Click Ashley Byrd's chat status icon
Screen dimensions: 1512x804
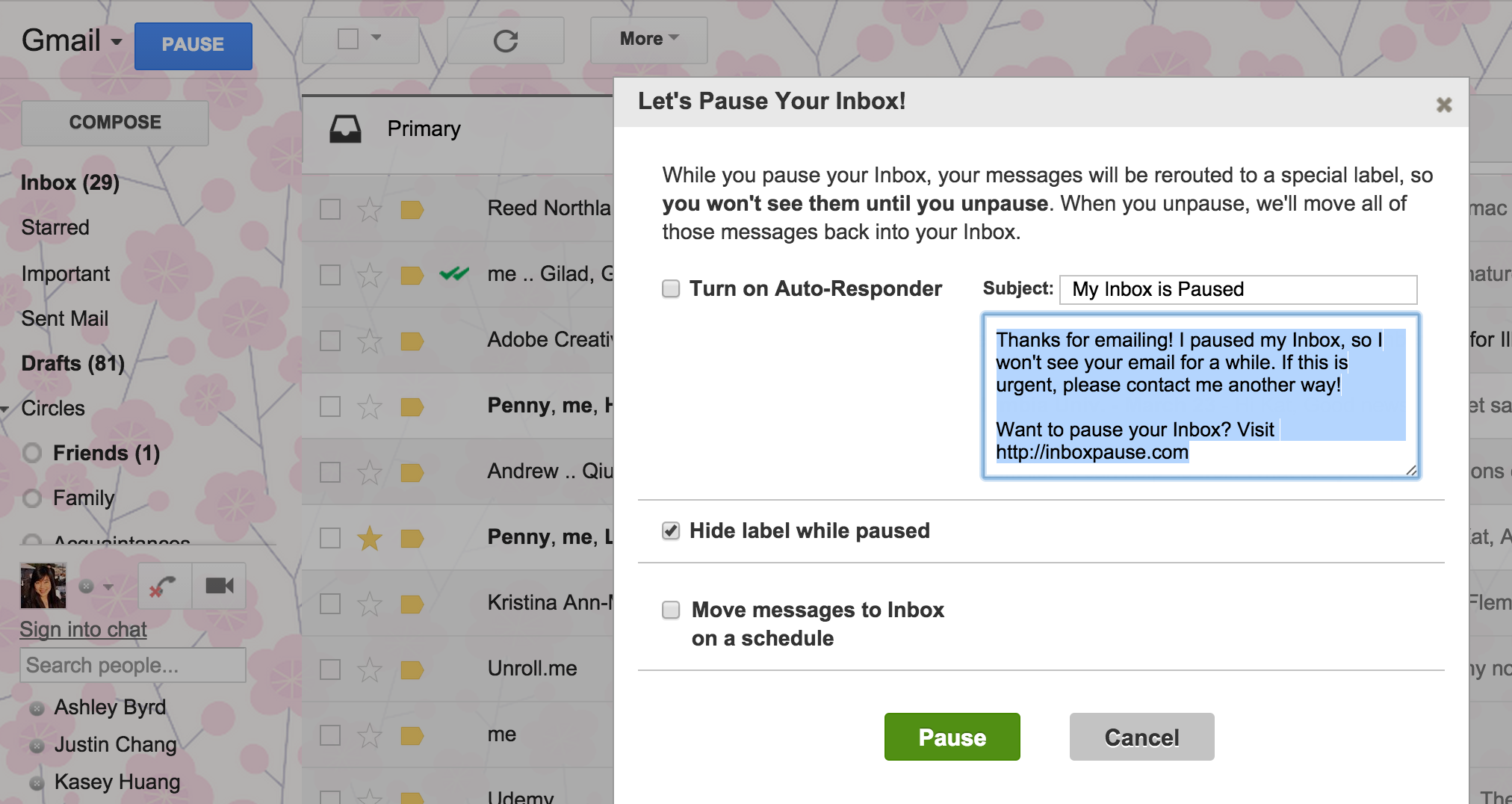(36, 709)
